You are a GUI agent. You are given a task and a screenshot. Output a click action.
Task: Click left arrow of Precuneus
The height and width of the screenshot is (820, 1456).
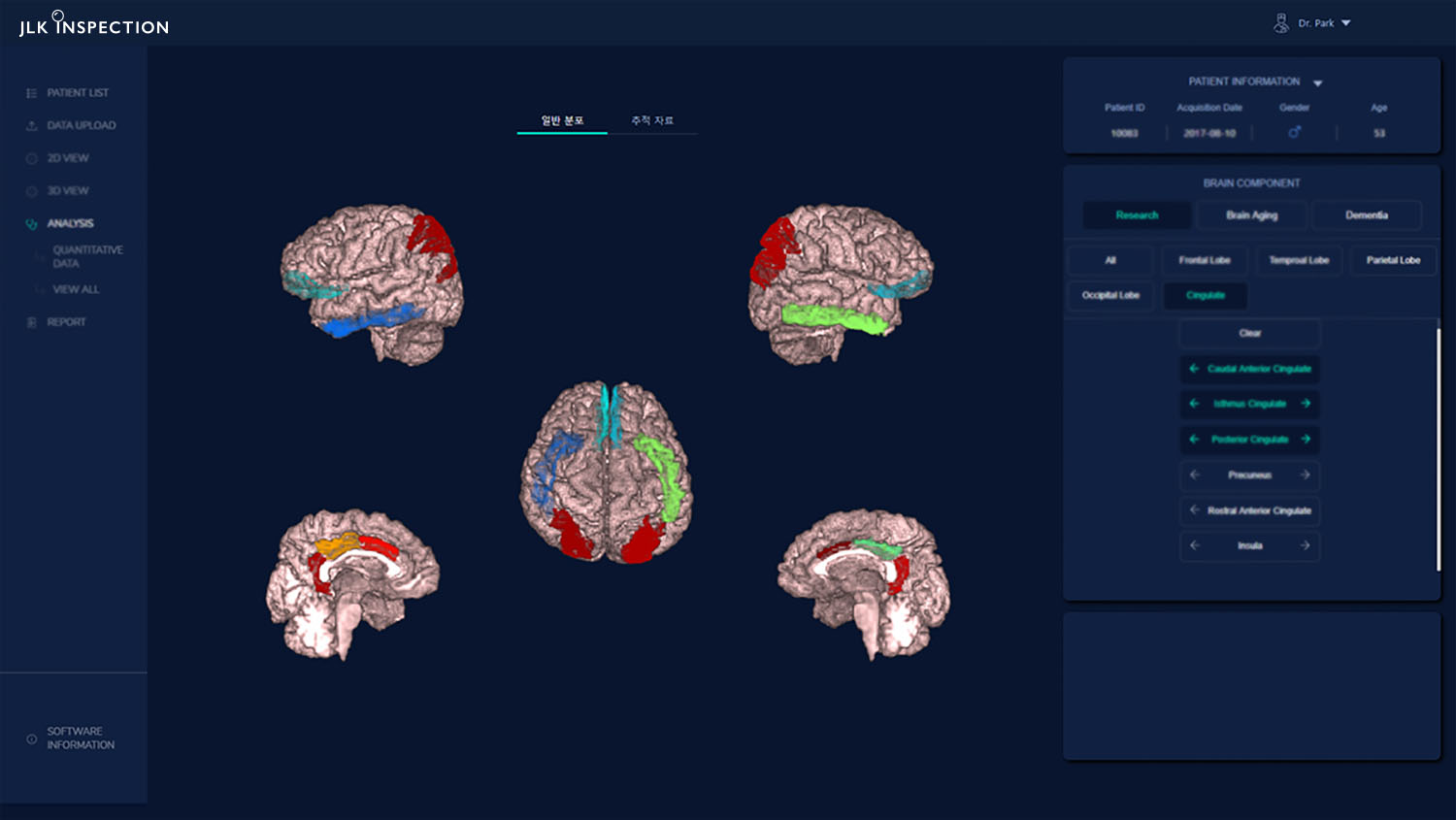click(x=1194, y=475)
